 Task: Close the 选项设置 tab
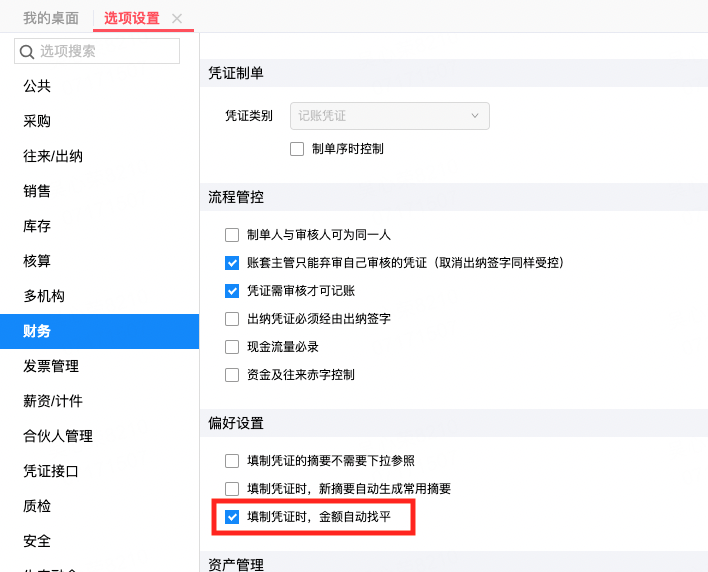[177, 19]
